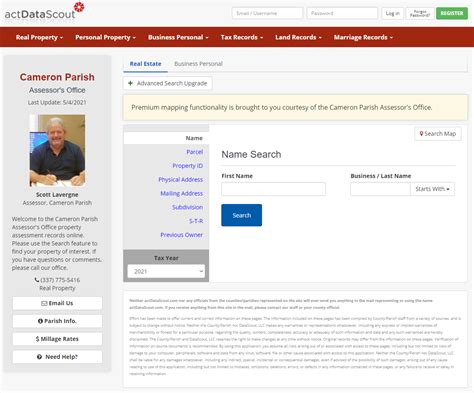Viewport: 474px width, 393px height.
Task: Click the Need Help button
Action: [57, 357]
